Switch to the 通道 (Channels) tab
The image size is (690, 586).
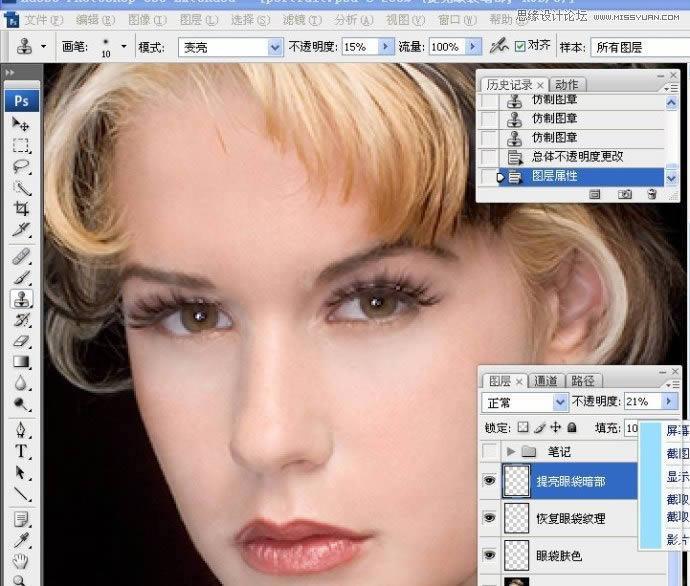pos(546,381)
